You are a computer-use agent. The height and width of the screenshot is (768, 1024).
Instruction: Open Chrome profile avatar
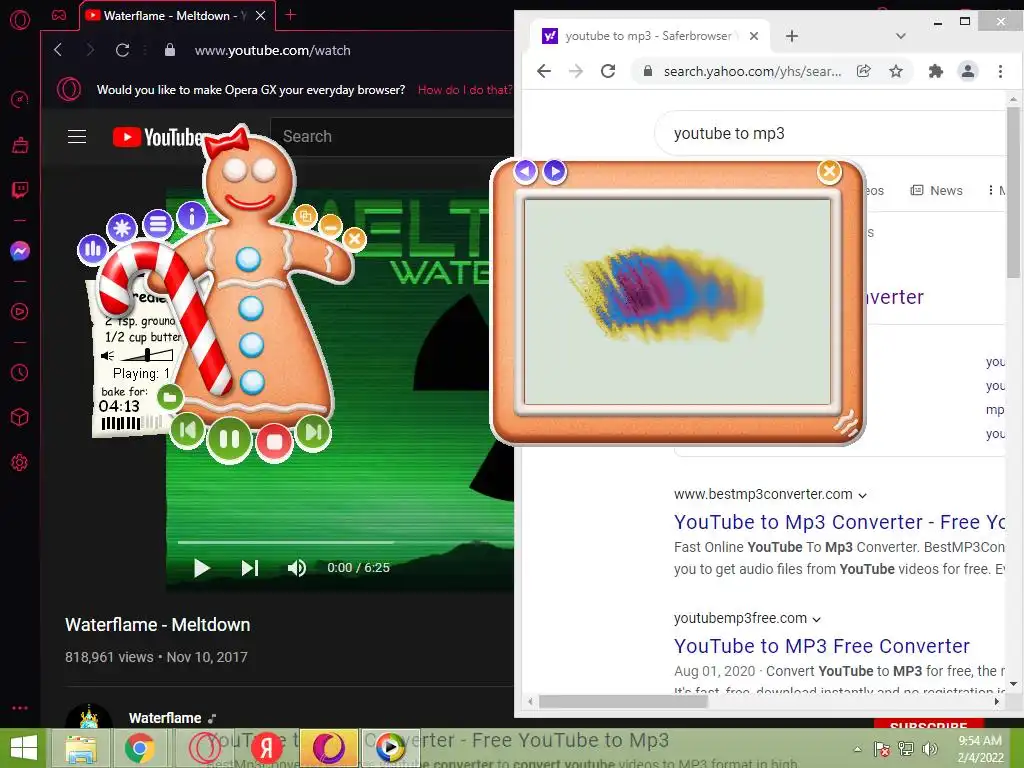tap(968, 71)
